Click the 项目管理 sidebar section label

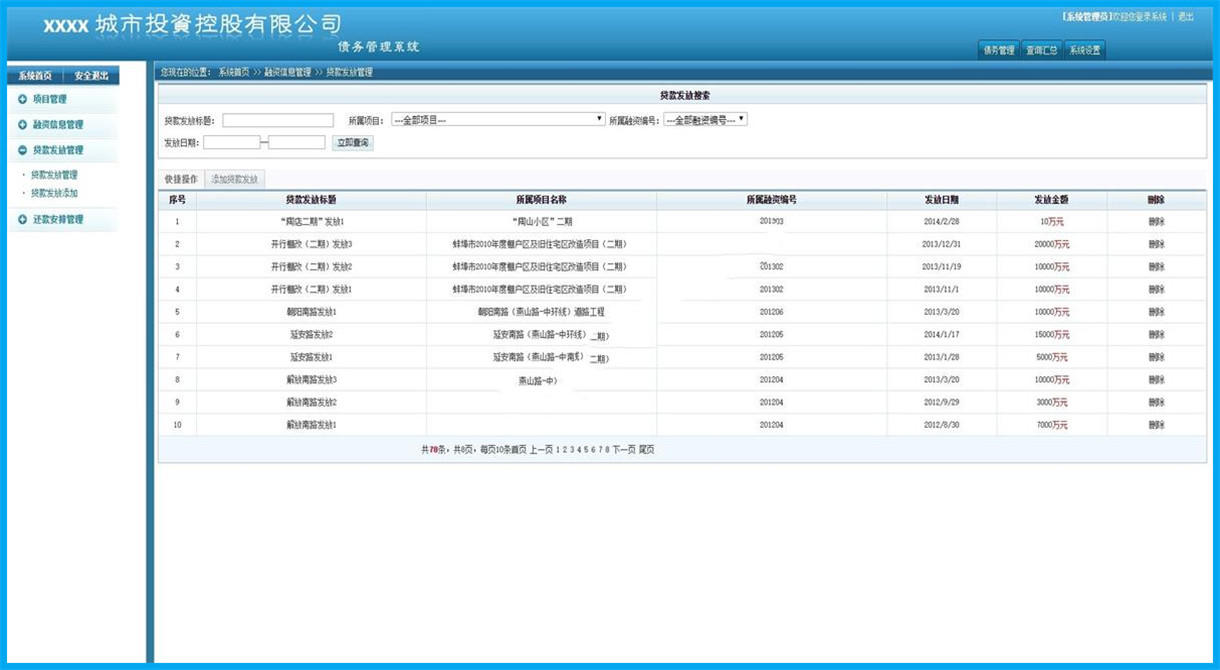click(50, 99)
